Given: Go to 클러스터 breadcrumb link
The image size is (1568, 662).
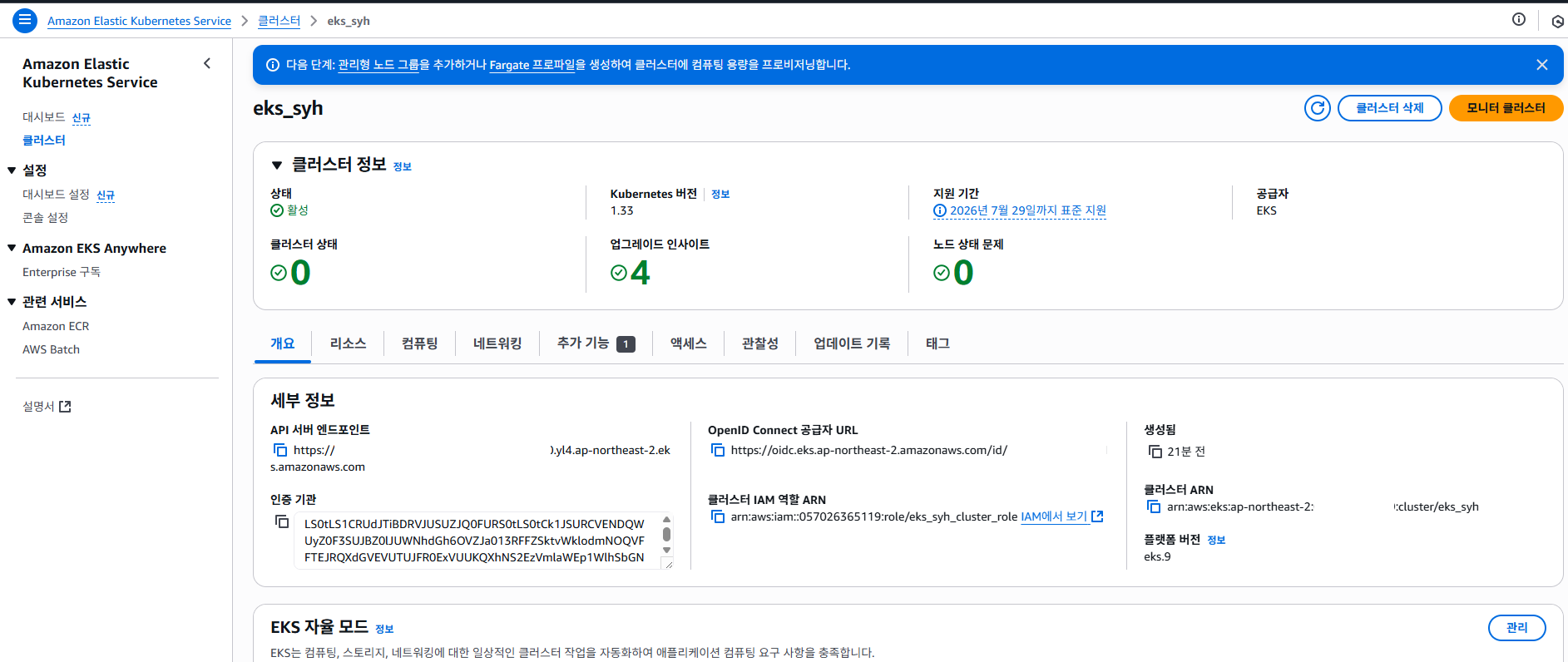Looking at the screenshot, I should [x=279, y=21].
